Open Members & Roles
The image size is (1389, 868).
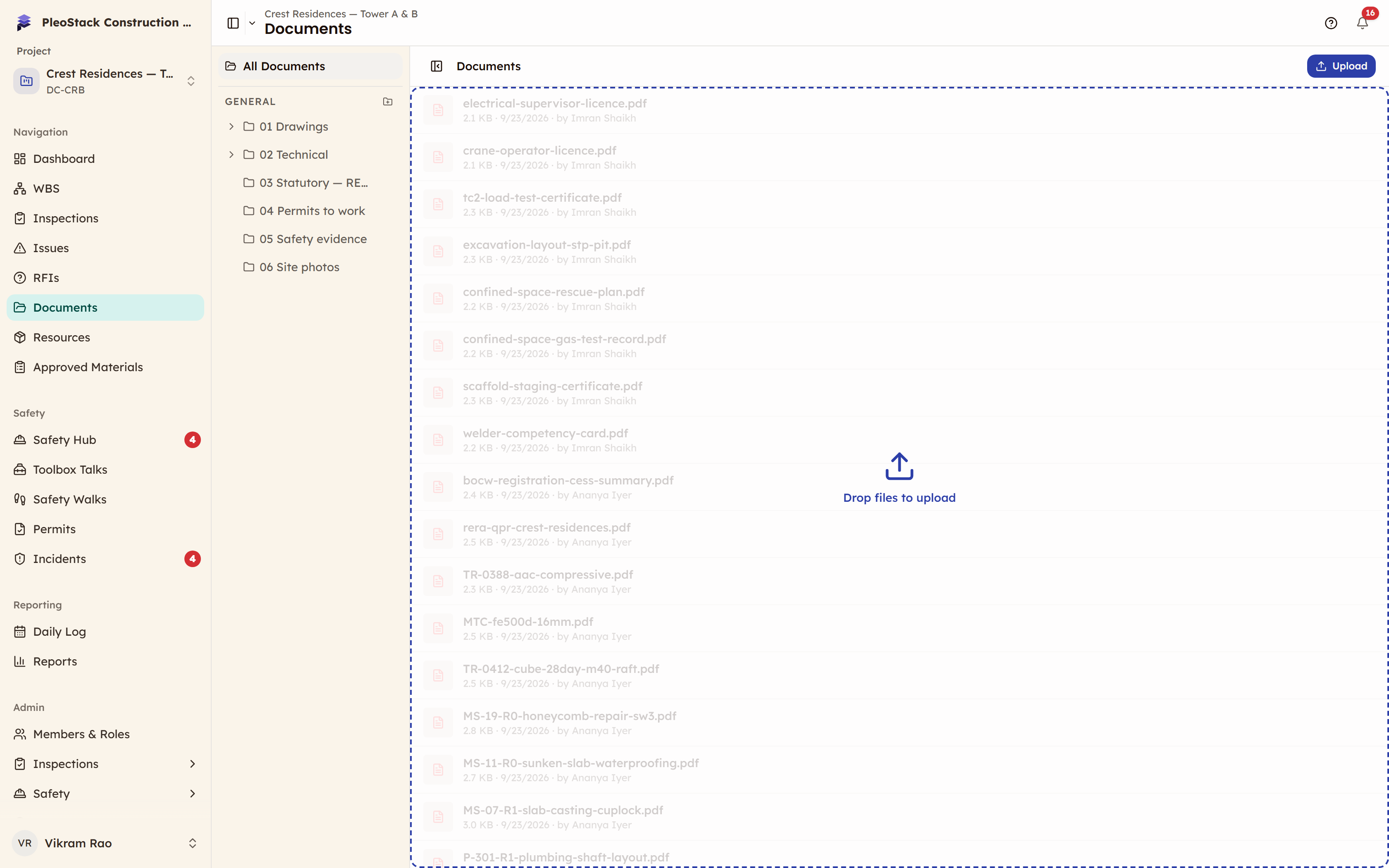[105, 734]
